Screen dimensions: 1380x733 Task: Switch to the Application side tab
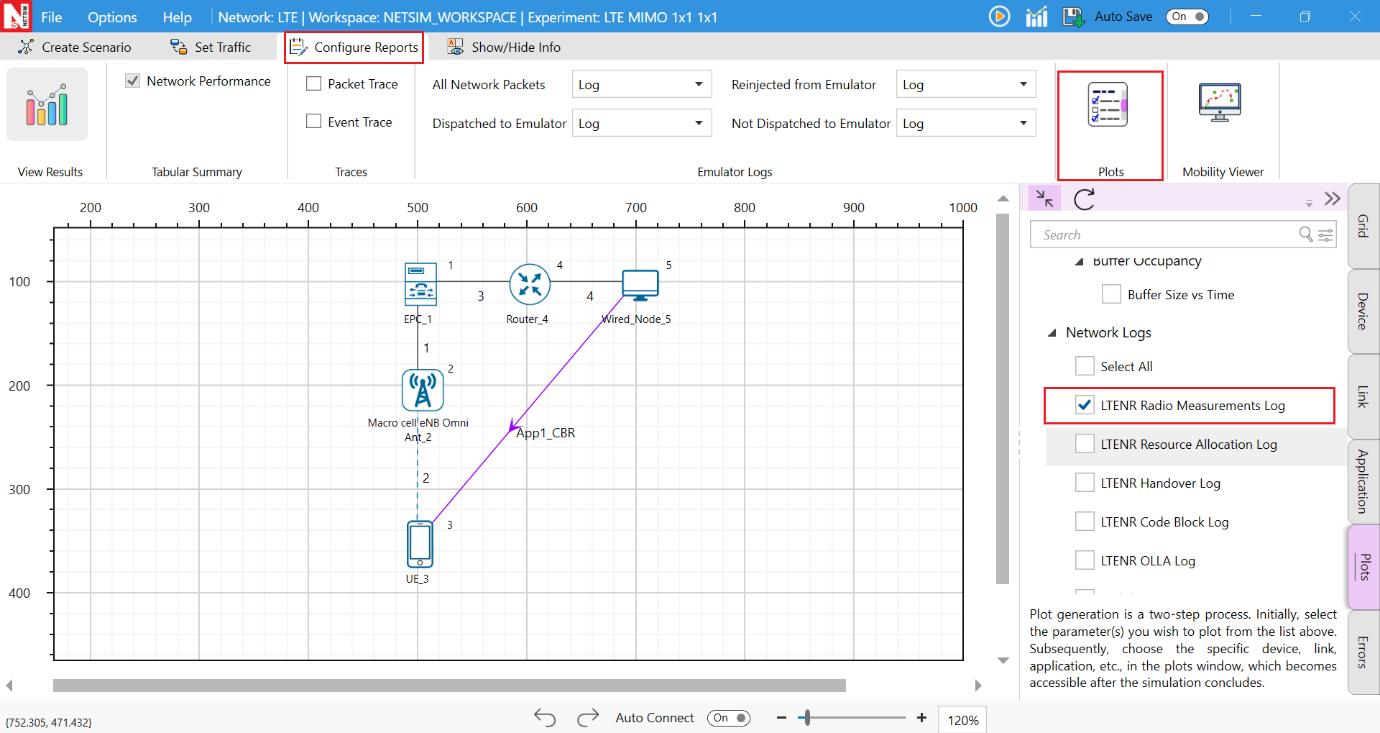coord(1362,482)
